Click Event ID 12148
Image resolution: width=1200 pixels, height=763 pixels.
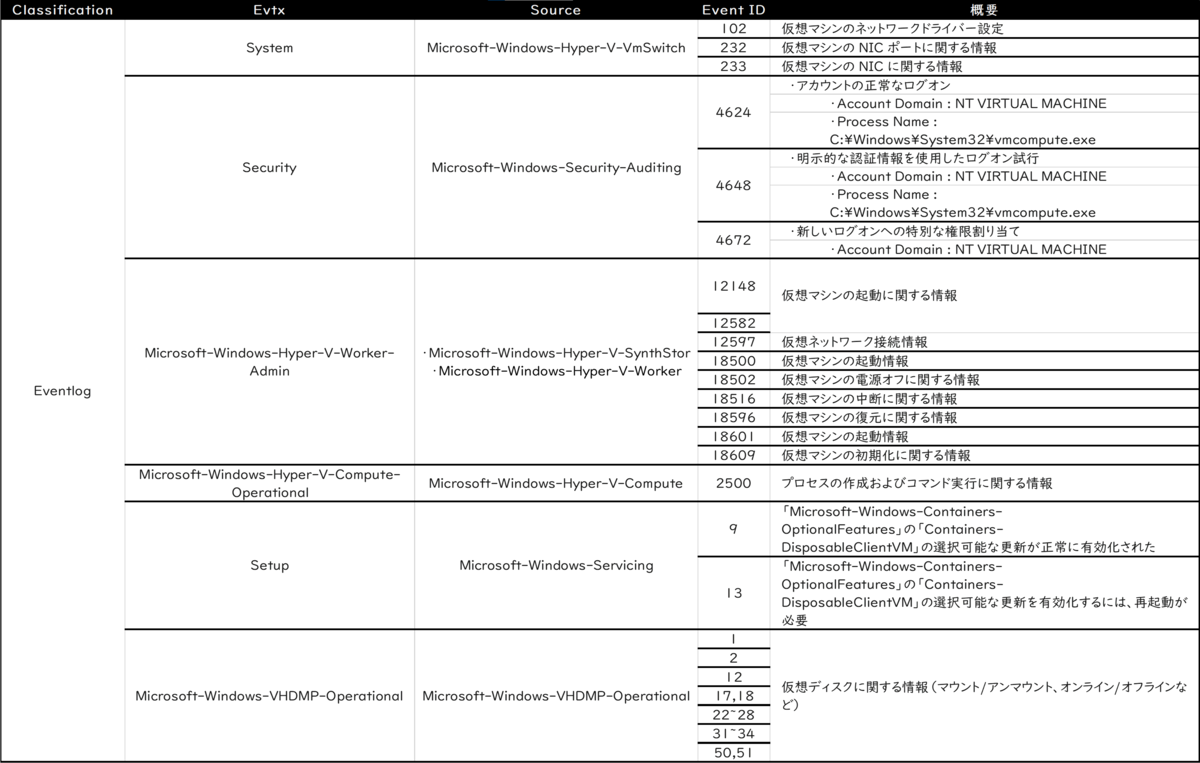(x=735, y=286)
